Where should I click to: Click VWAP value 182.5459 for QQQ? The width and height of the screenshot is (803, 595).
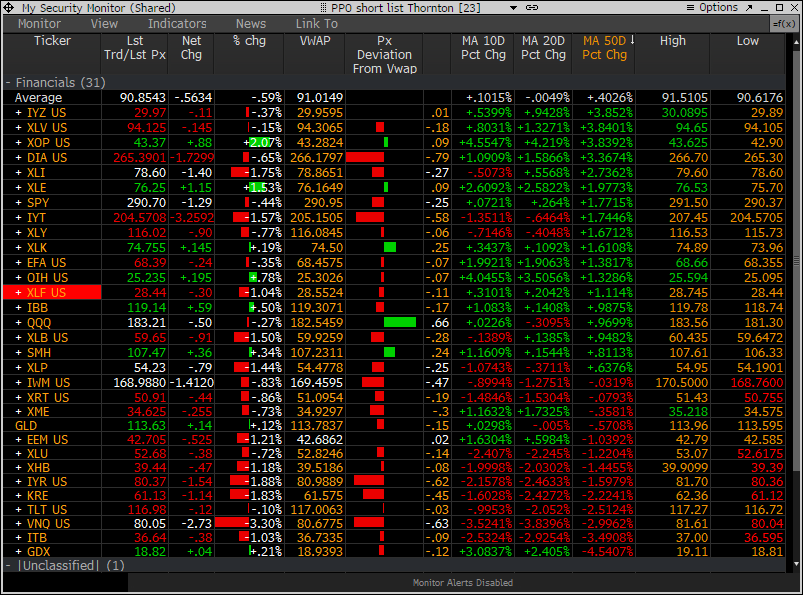316,323
